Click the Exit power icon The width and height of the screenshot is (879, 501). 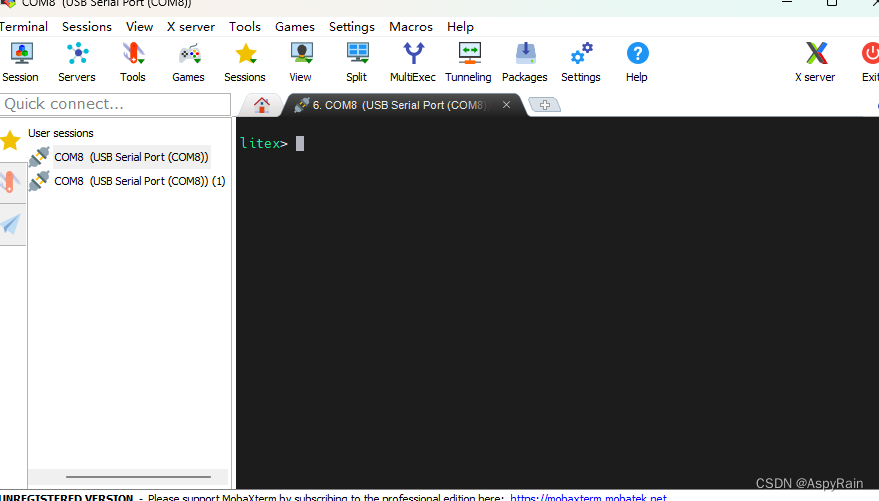point(871,54)
